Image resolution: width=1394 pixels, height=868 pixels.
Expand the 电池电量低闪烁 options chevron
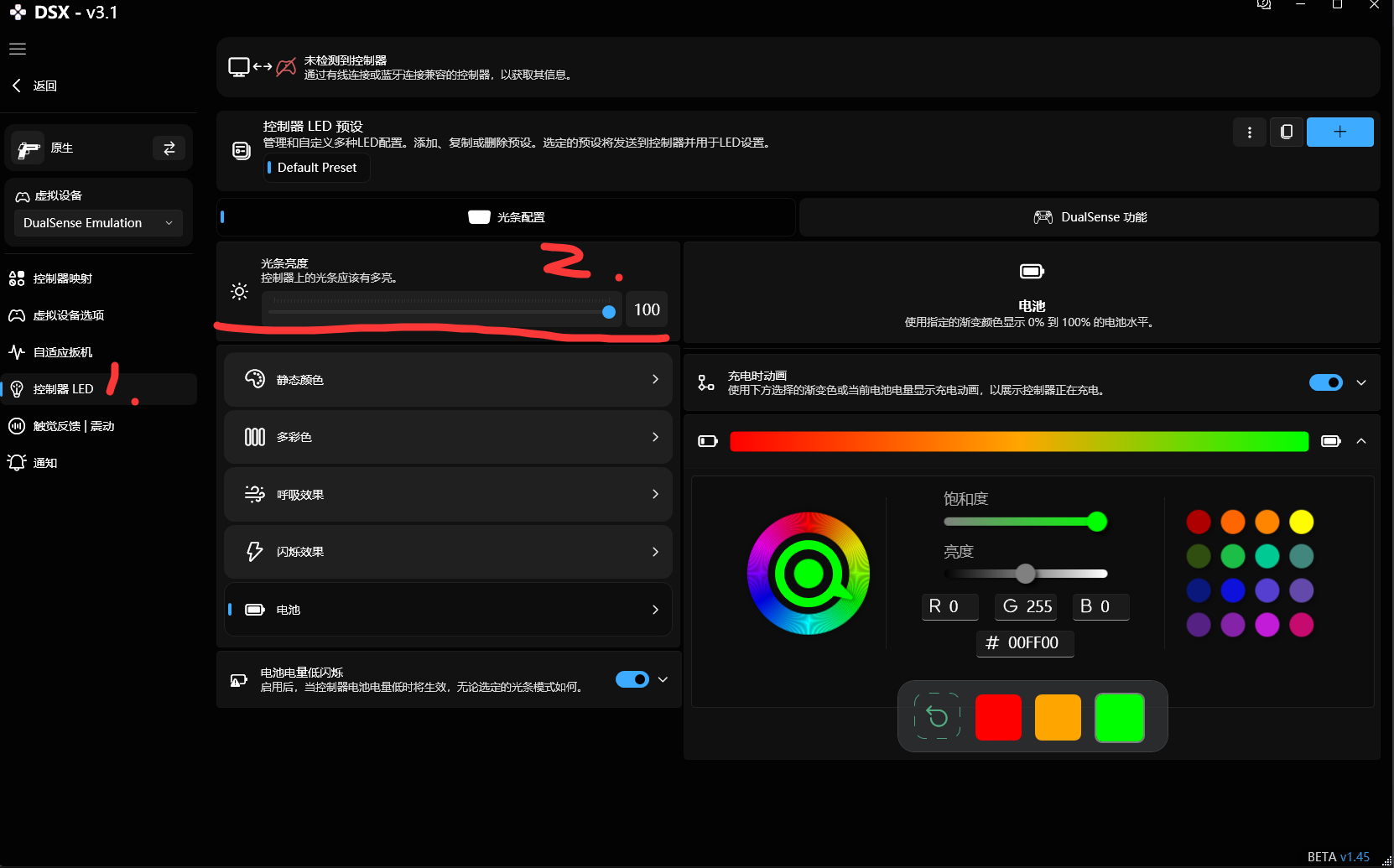click(x=663, y=679)
